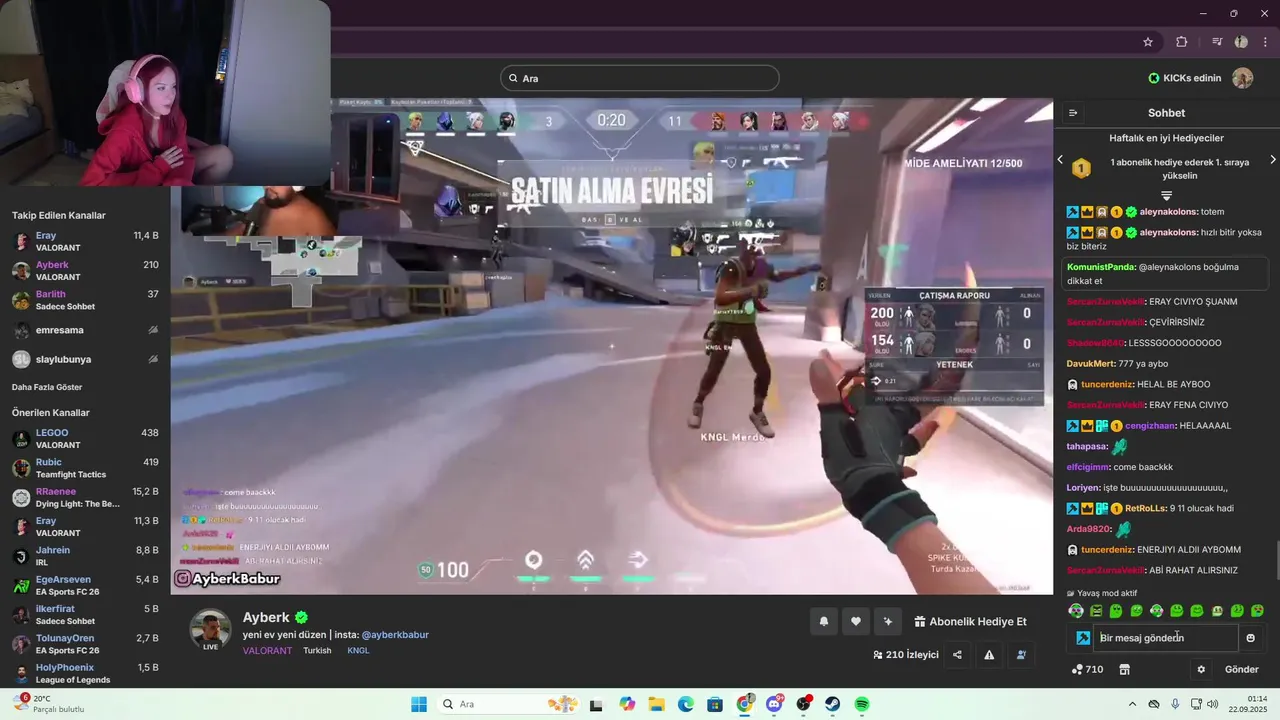
Task: Open Discord from the taskbar
Action: [x=774, y=704]
